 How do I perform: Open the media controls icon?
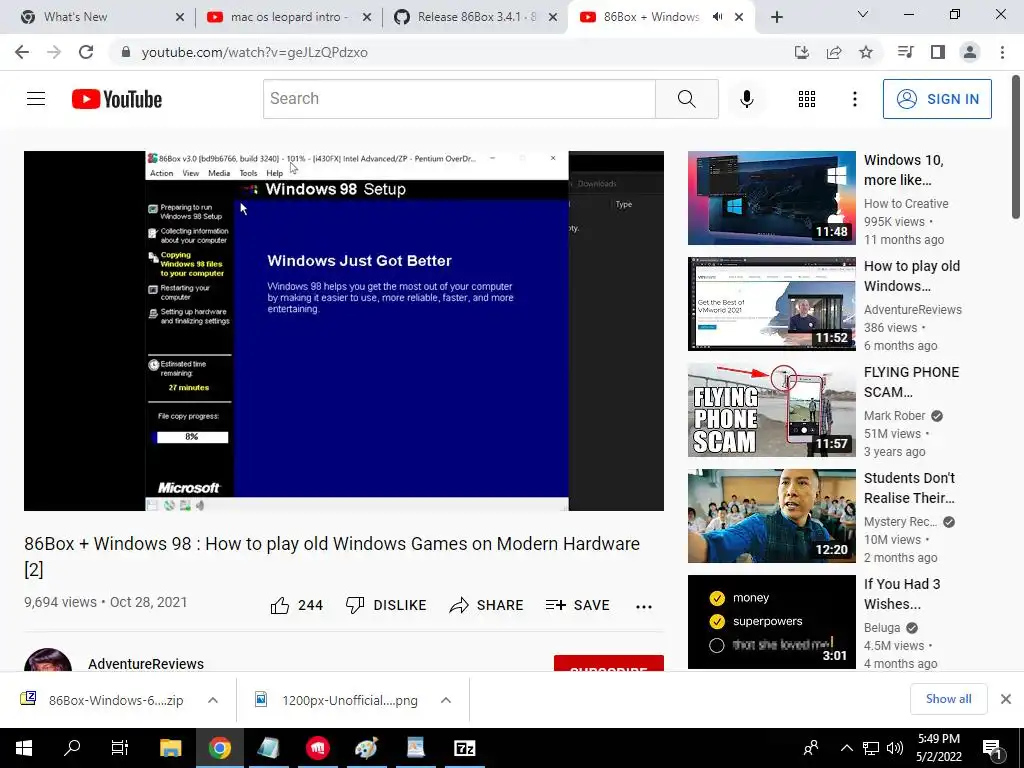(x=905, y=52)
